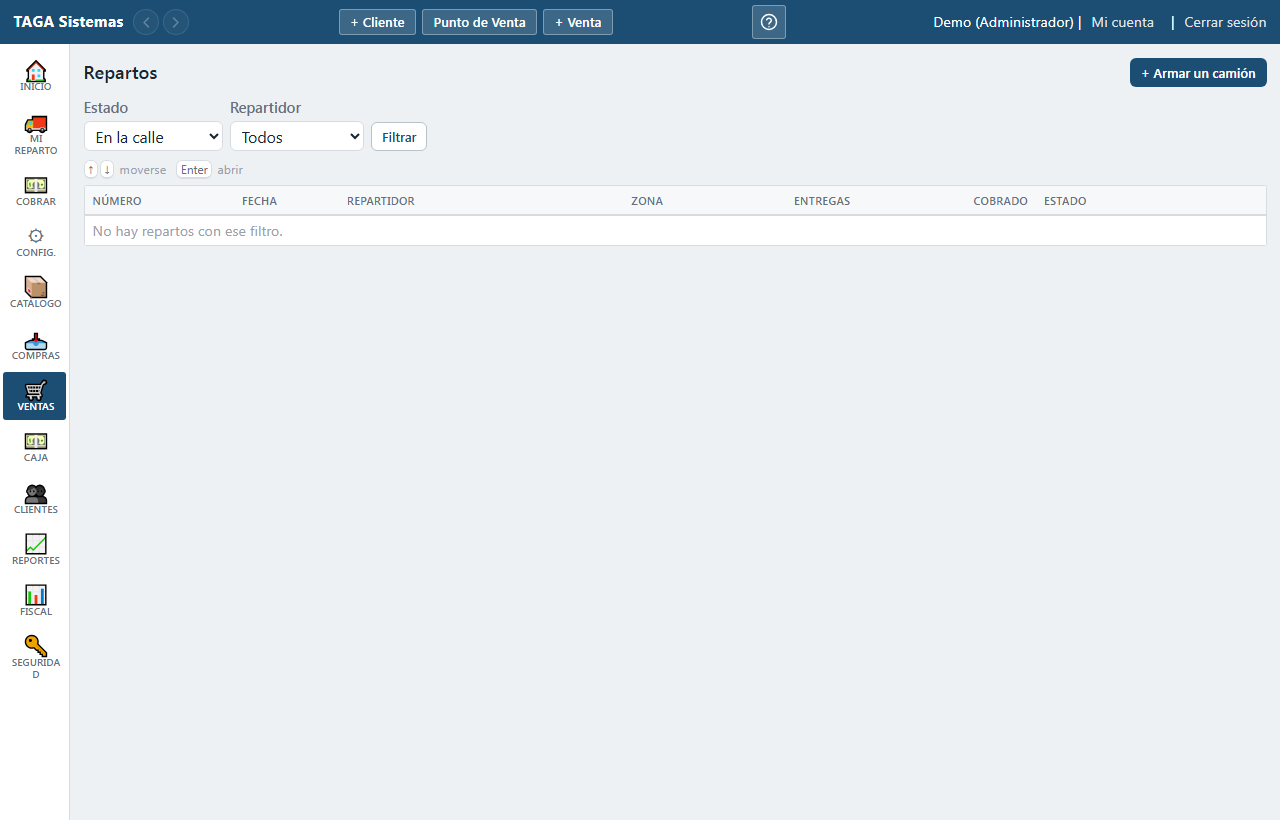Expand the Repartidor dropdown
The width and height of the screenshot is (1280, 820).
pyautogui.click(x=297, y=137)
